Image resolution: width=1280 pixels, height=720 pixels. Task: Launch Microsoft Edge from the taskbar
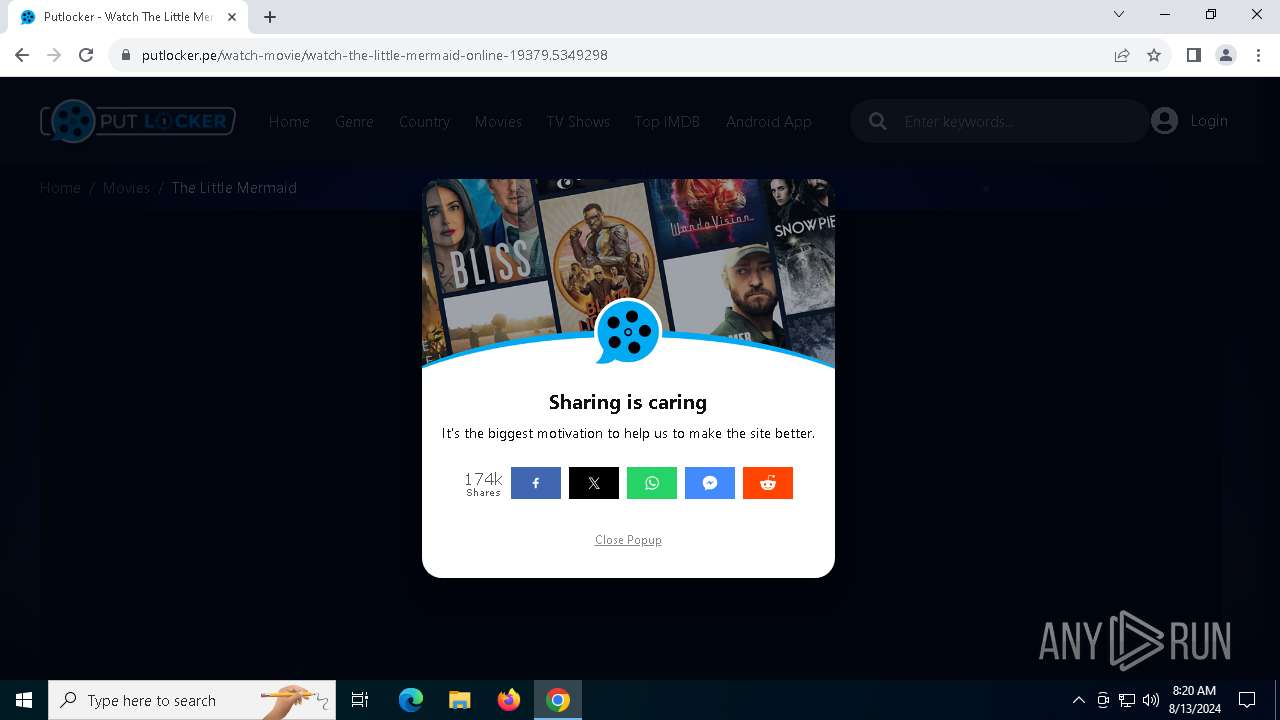click(411, 700)
